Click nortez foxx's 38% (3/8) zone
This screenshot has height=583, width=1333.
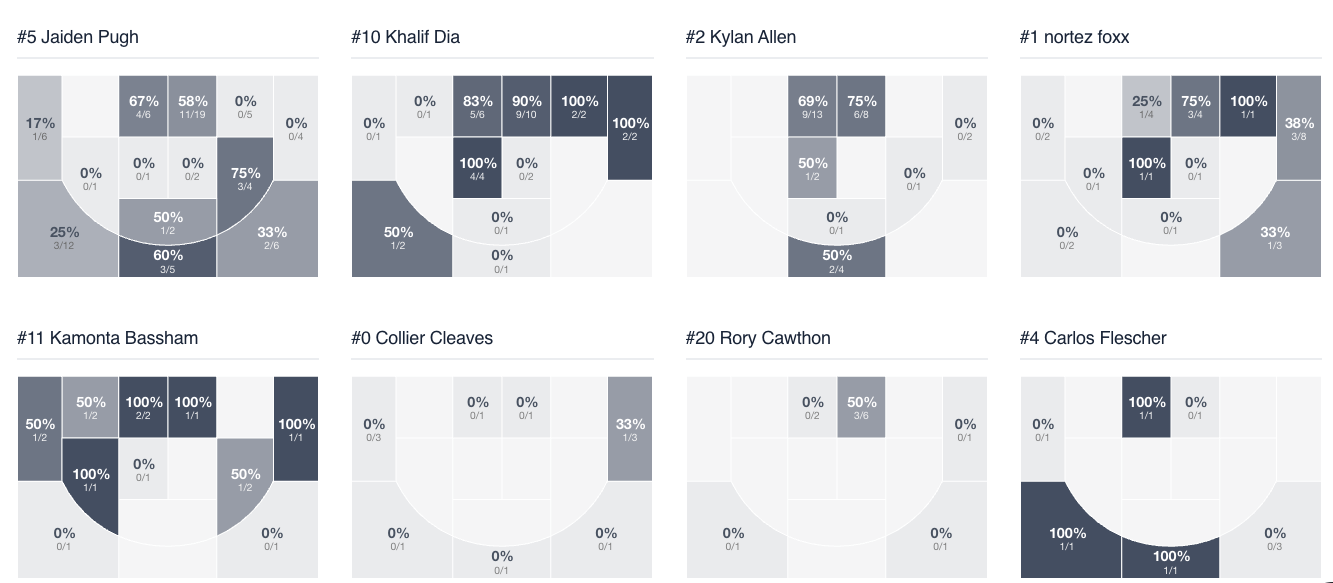(1299, 128)
